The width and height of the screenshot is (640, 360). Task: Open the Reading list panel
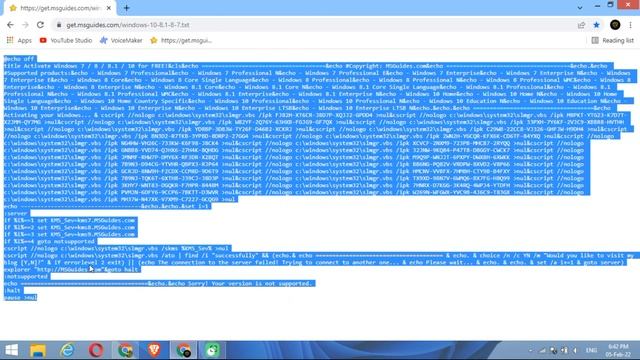(x=613, y=40)
